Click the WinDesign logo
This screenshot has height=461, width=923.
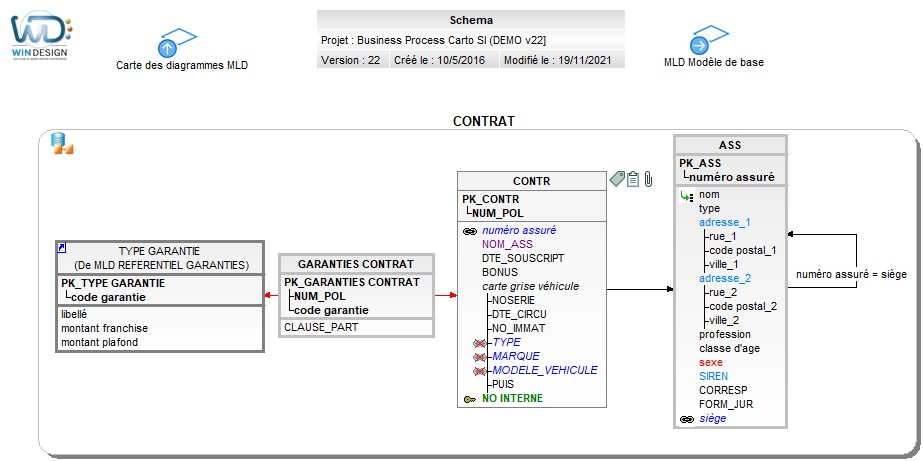(41, 35)
